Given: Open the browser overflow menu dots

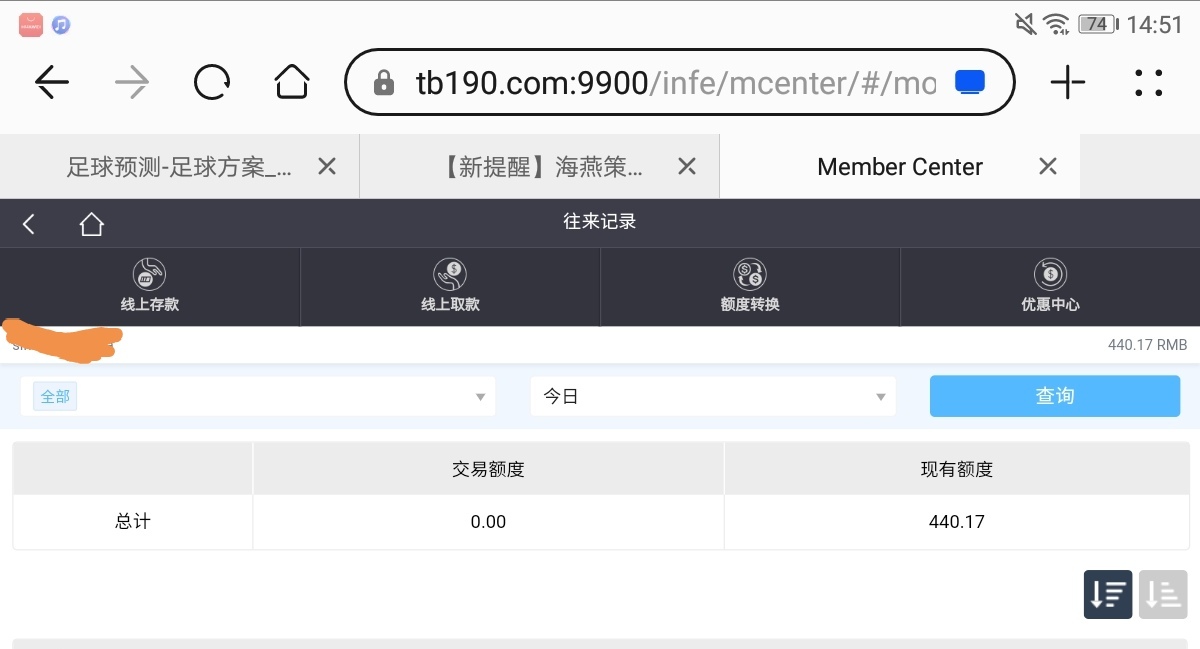Looking at the screenshot, I should pos(1149,83).
